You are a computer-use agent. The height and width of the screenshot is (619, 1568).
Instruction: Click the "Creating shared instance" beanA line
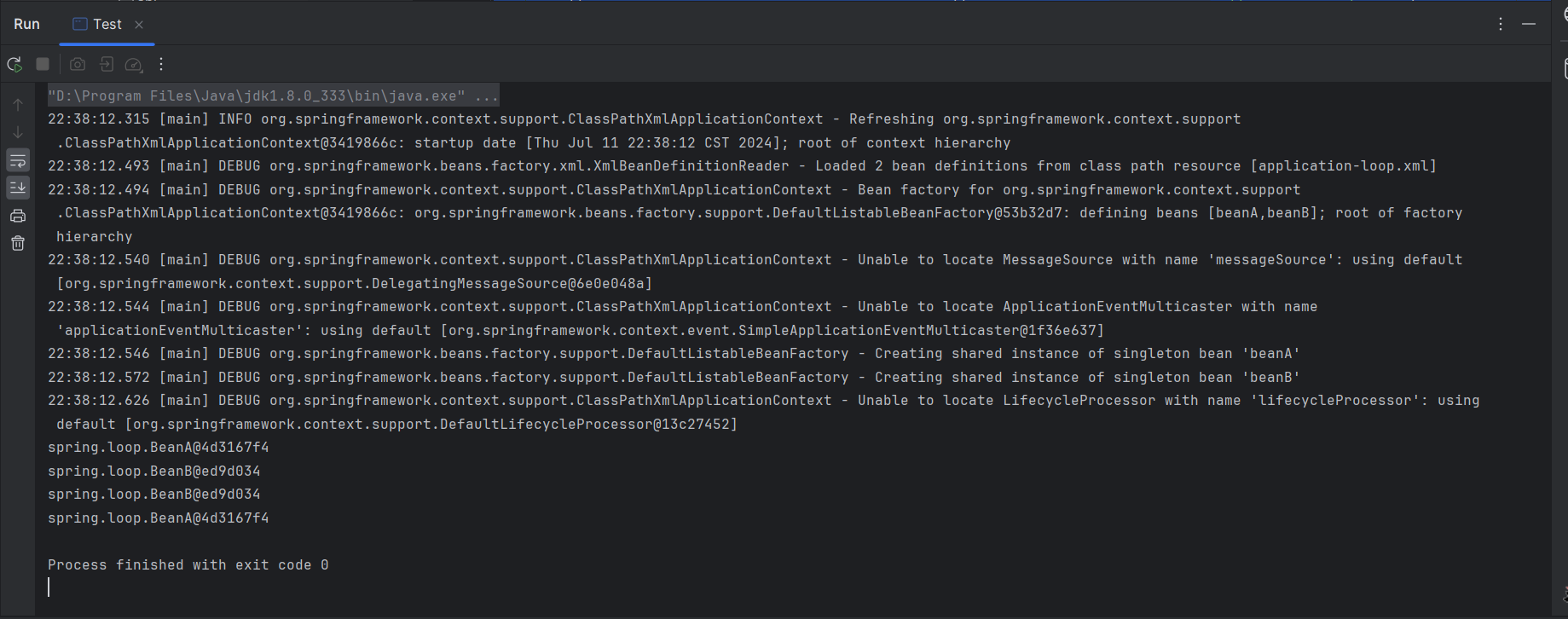pyautogui.click(x=674, y=354)
